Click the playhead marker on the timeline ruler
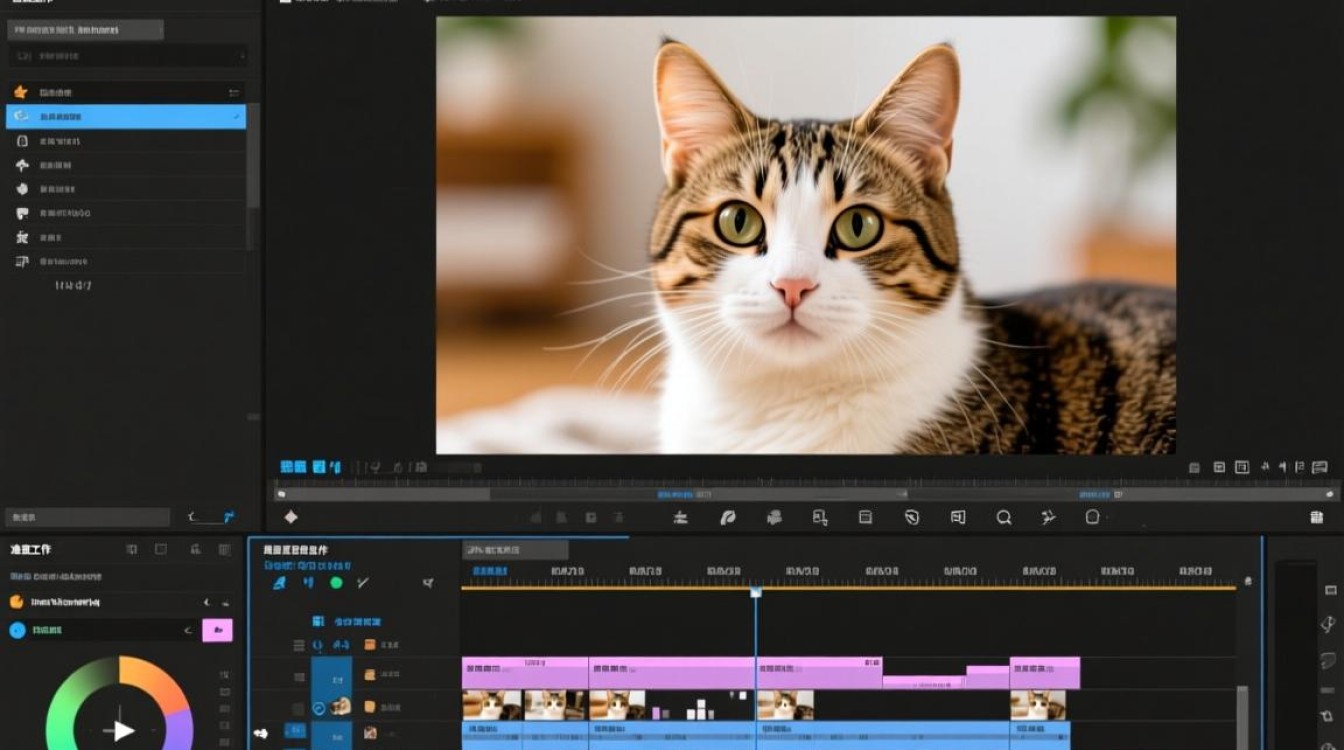This screenshot has width=1344, height=750. [x=756, y=592]
